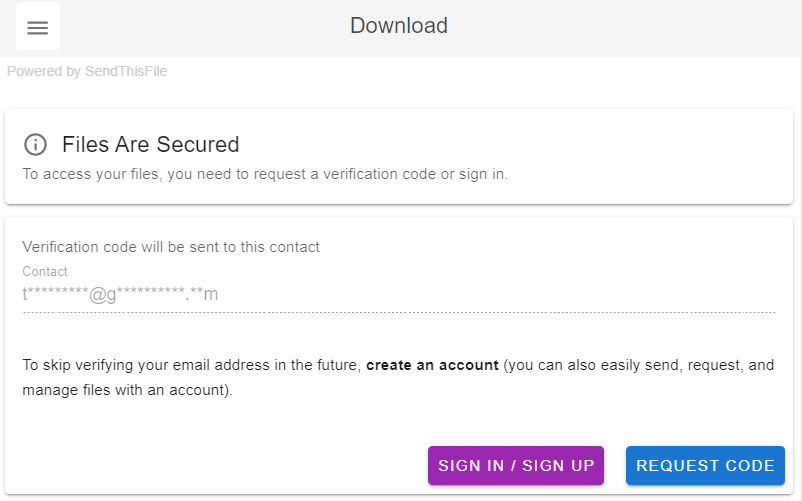Open the hamburger navigation menu
Image resolution: width=802 pixels, height=501 pixels.
[37, 27]
